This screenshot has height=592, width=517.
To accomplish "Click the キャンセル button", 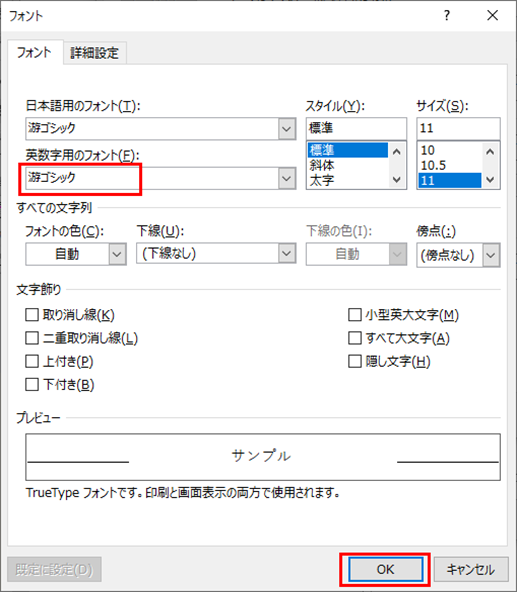I will coord(471,569).
